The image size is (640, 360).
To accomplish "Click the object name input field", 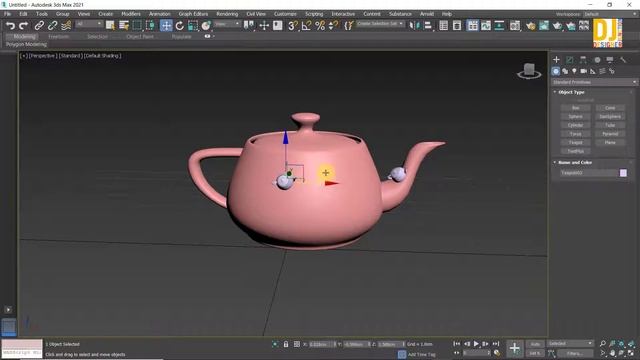I will pyautogui.click(x=589, y=173).
